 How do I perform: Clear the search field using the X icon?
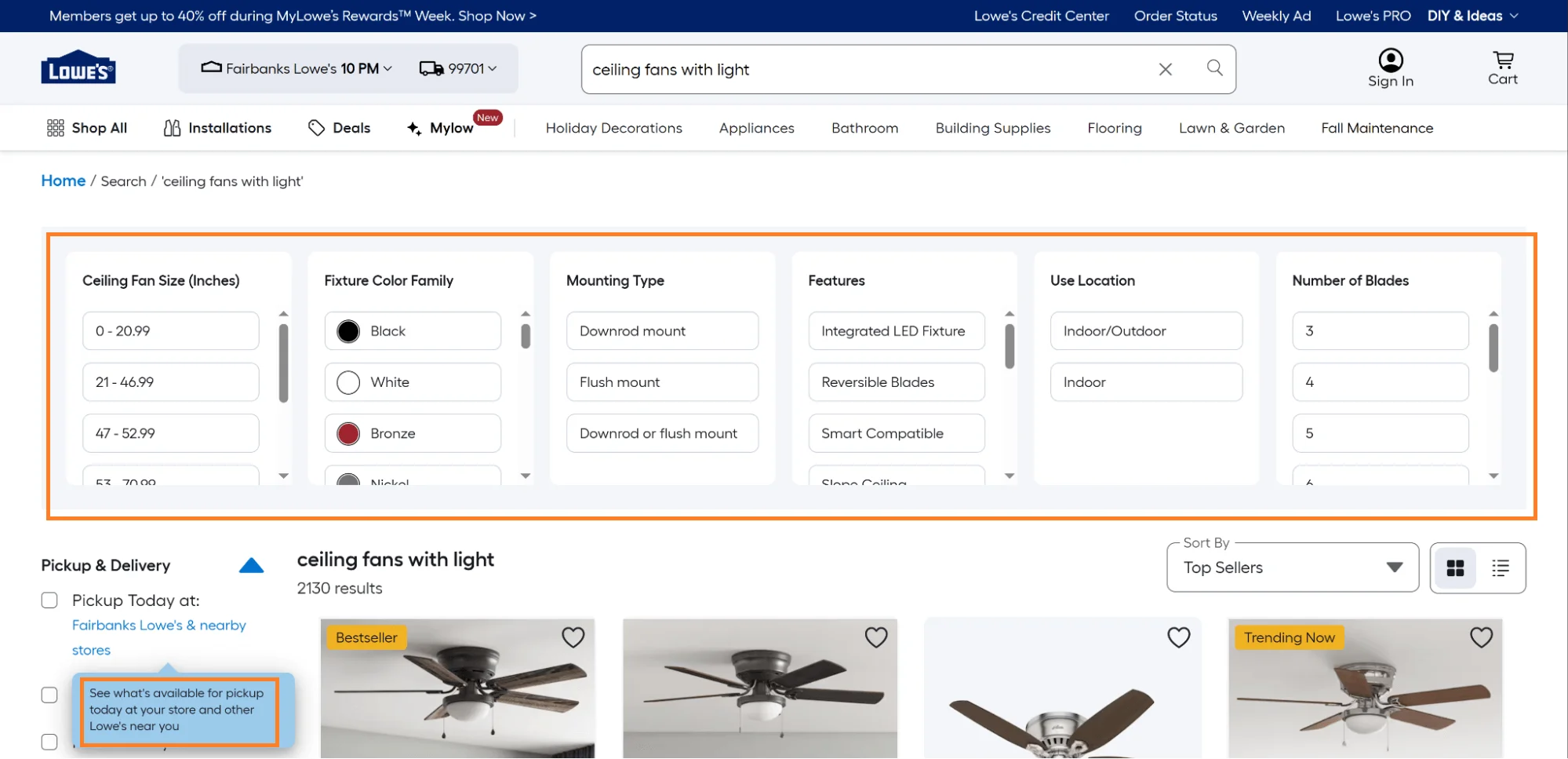pyautogui.click(x=1166, y=69)
